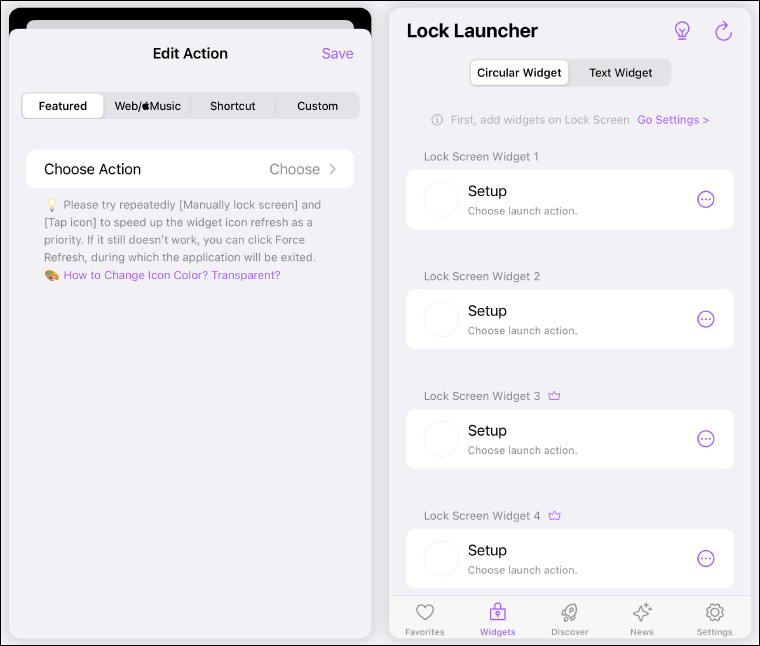Open the Widgets tab in bottom bar
760x646 pixels.
[497, 619]
